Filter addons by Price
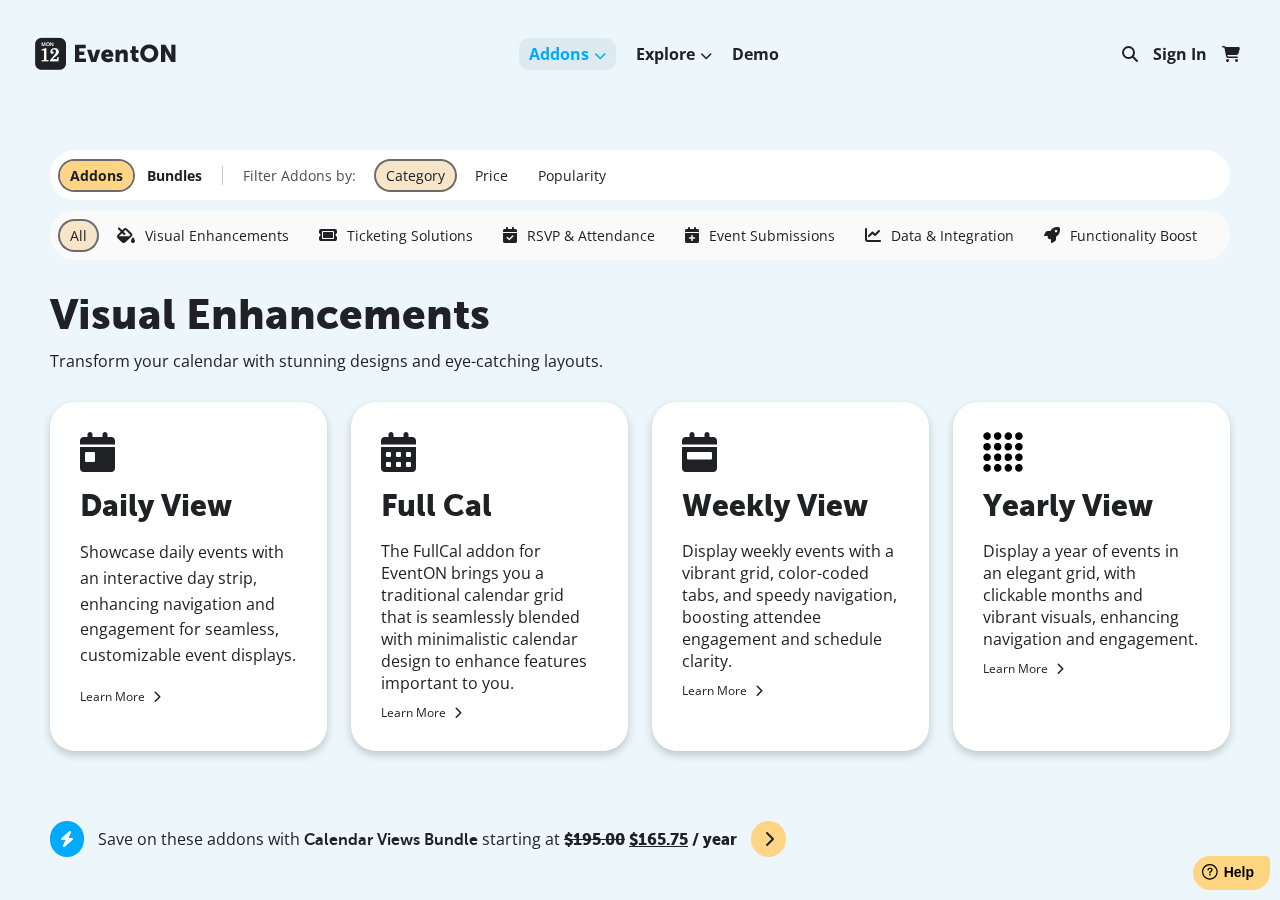The image size is (1280, 900). [491, 175]
